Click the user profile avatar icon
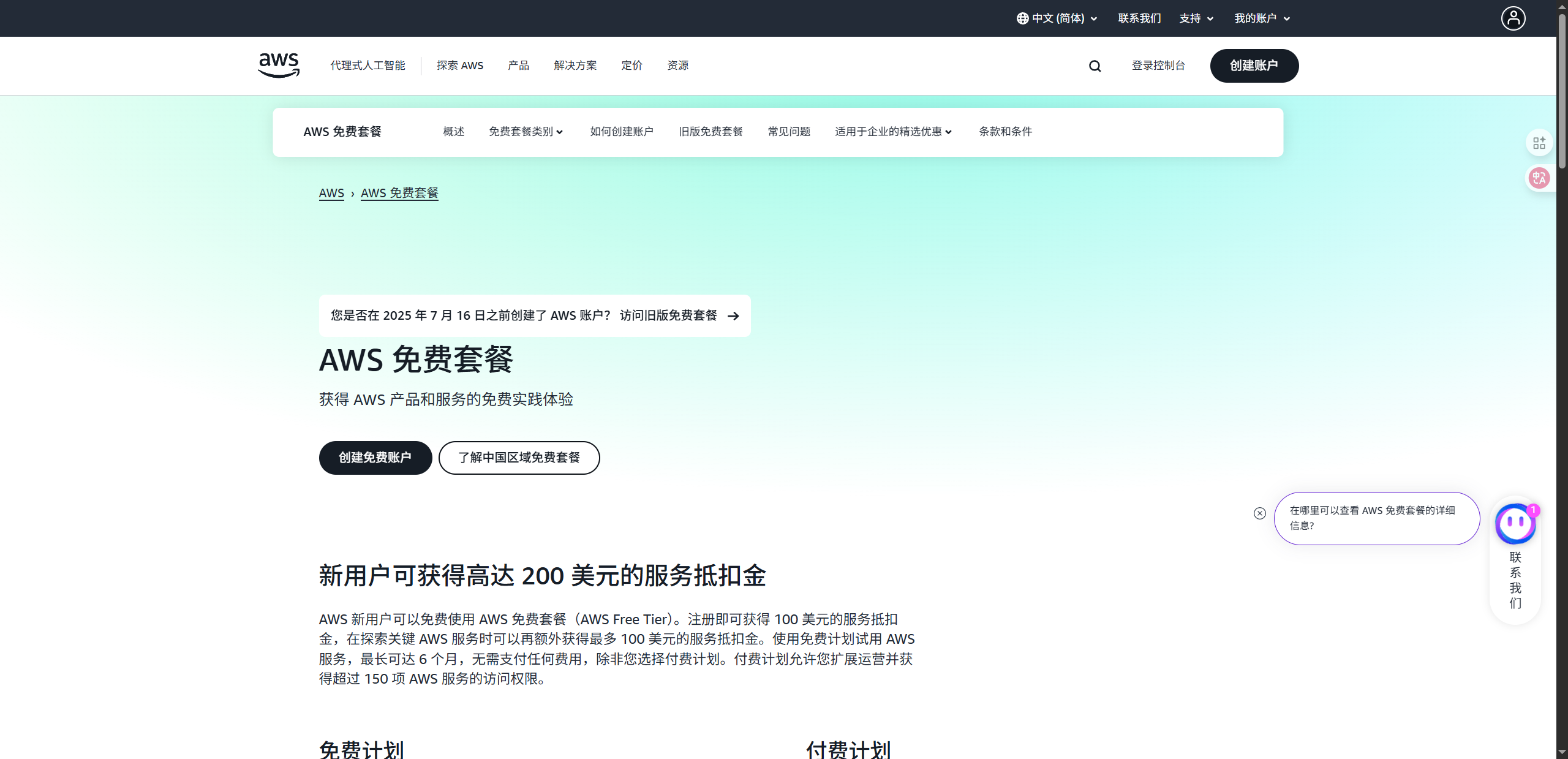1568x759 pixels. coord(1513,18)
